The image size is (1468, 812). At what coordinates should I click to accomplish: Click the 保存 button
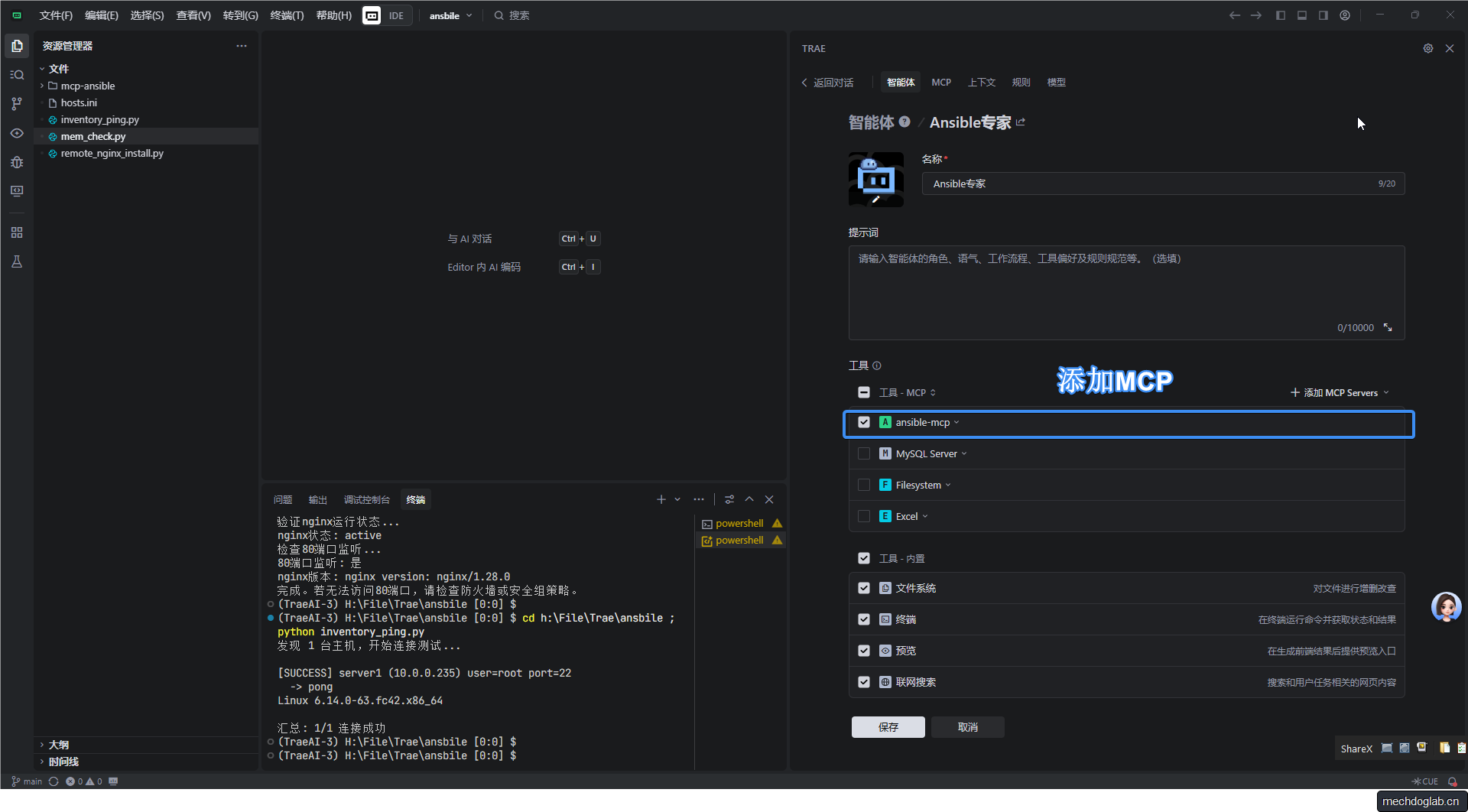click(888, 727)
